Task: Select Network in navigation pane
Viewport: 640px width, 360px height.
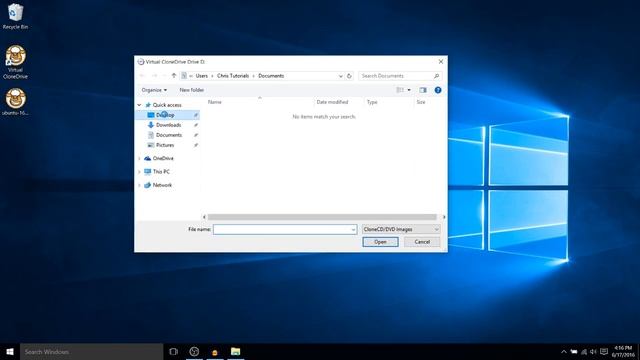Action: tap(162, 185)
